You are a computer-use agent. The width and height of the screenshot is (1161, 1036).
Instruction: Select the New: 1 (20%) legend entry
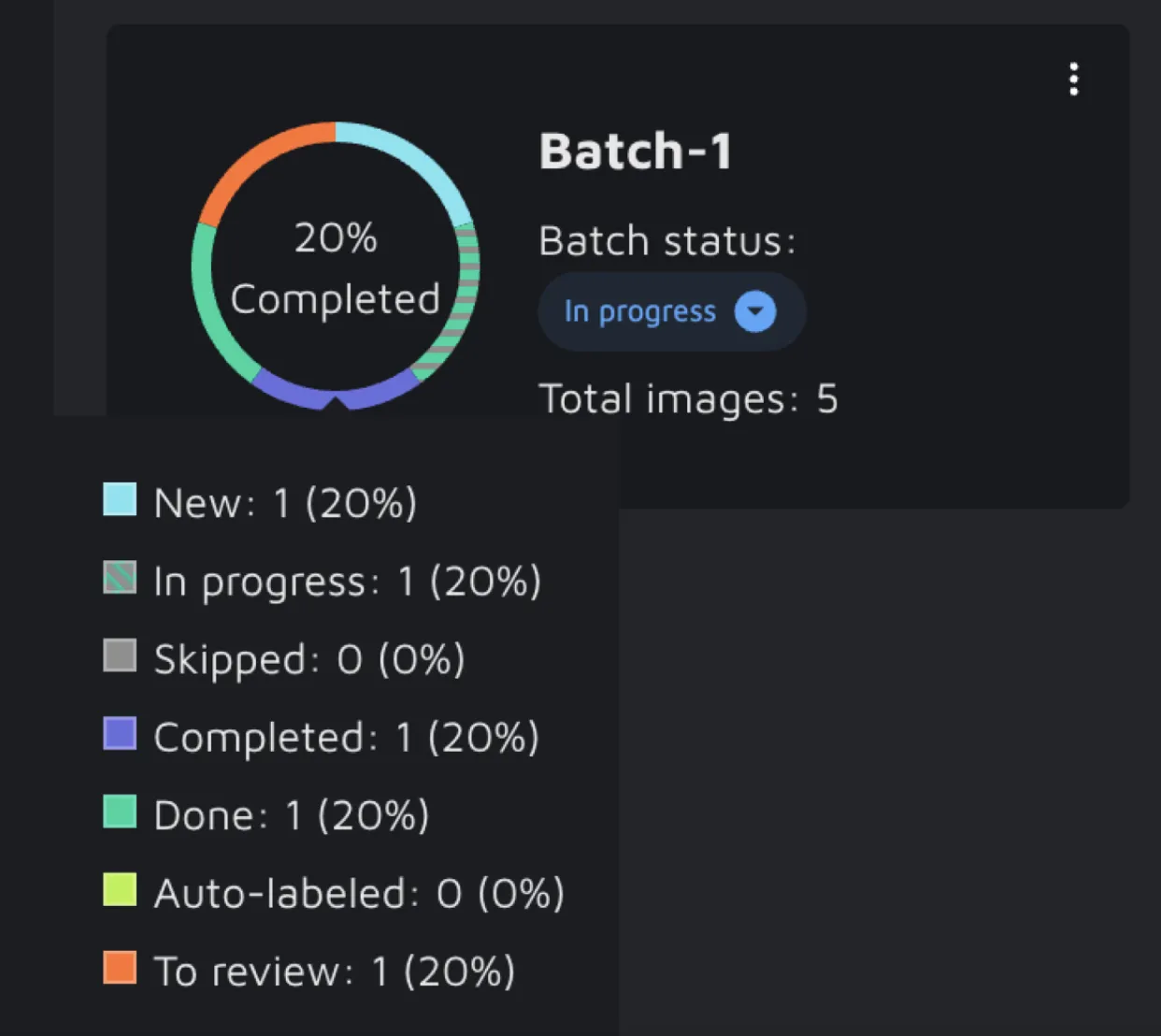284,503
